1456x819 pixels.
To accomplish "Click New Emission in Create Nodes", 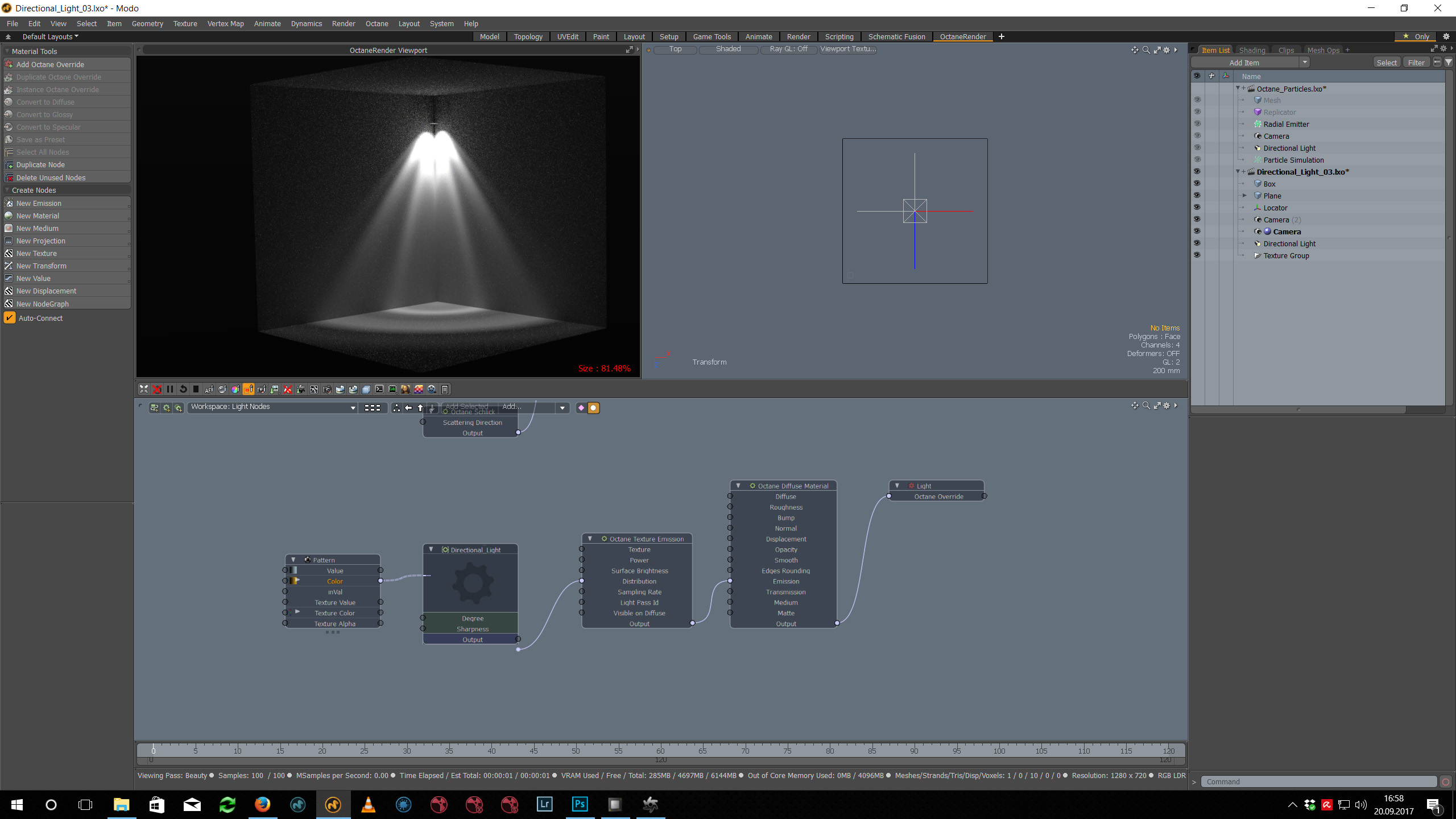I will coord(39,203).
